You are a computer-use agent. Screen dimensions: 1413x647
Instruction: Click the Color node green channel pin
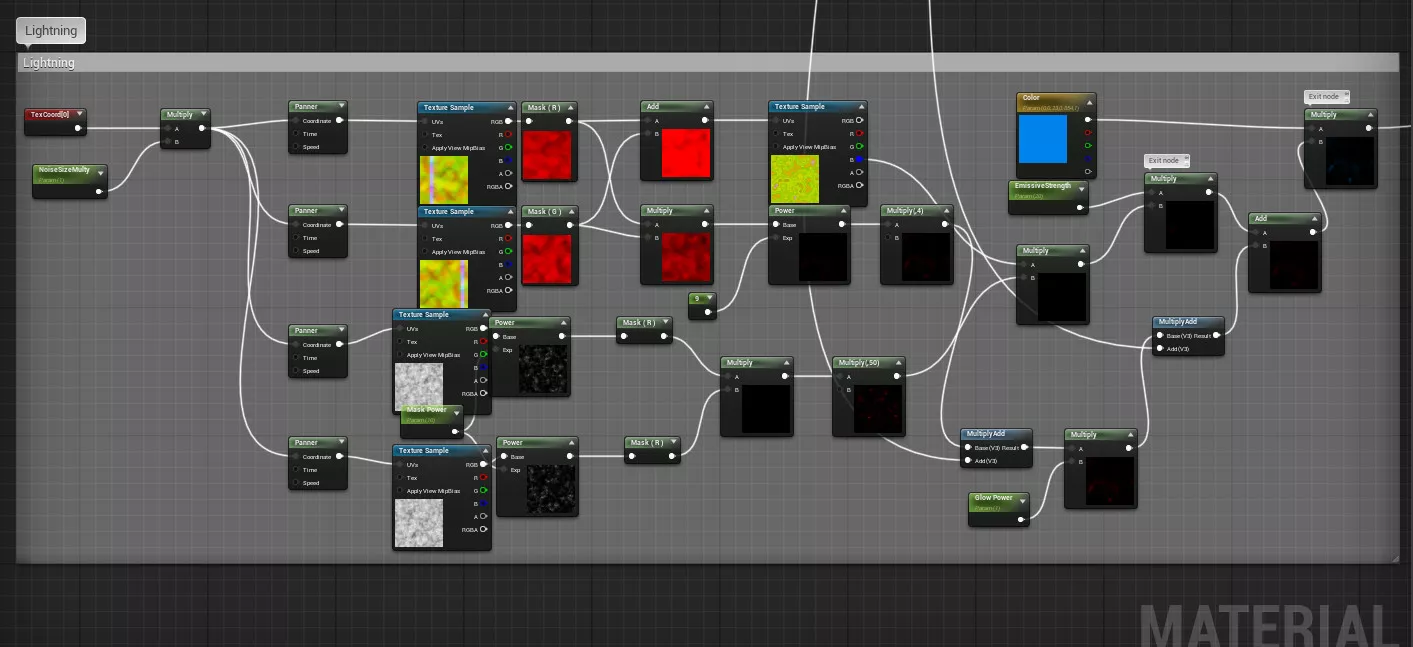pos(1087,146)
